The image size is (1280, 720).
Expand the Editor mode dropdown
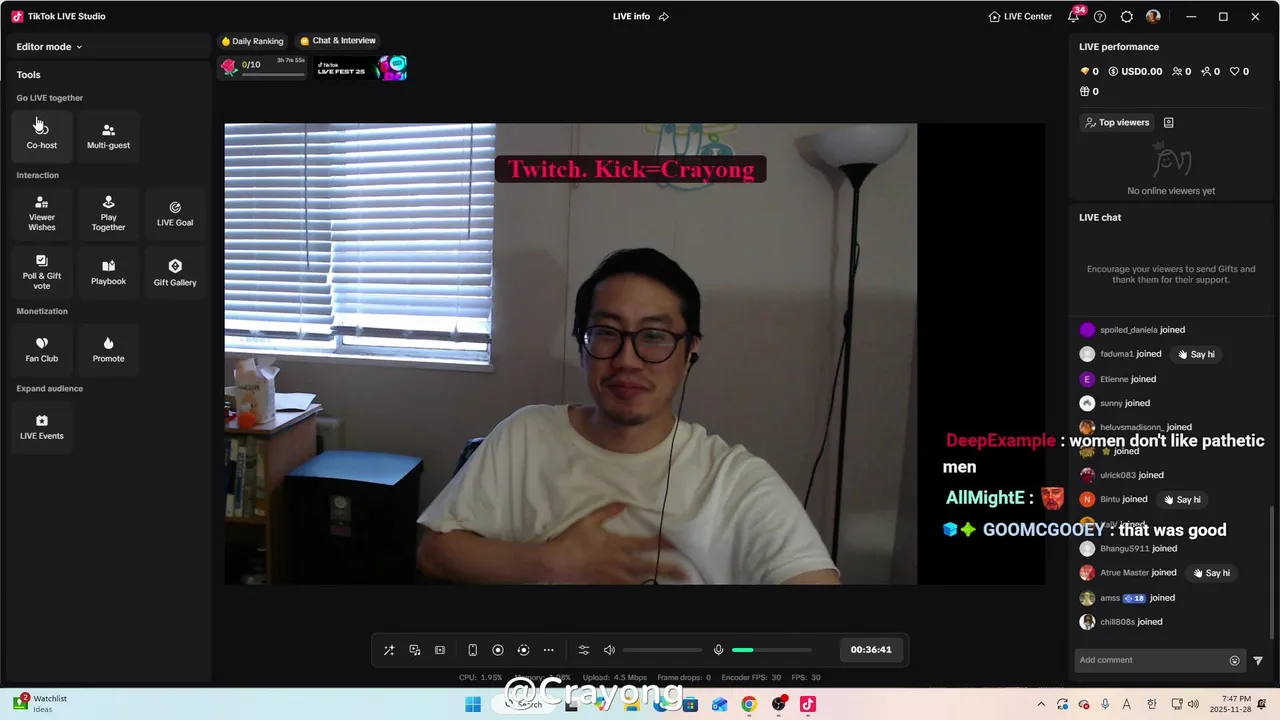coord(49,47)
